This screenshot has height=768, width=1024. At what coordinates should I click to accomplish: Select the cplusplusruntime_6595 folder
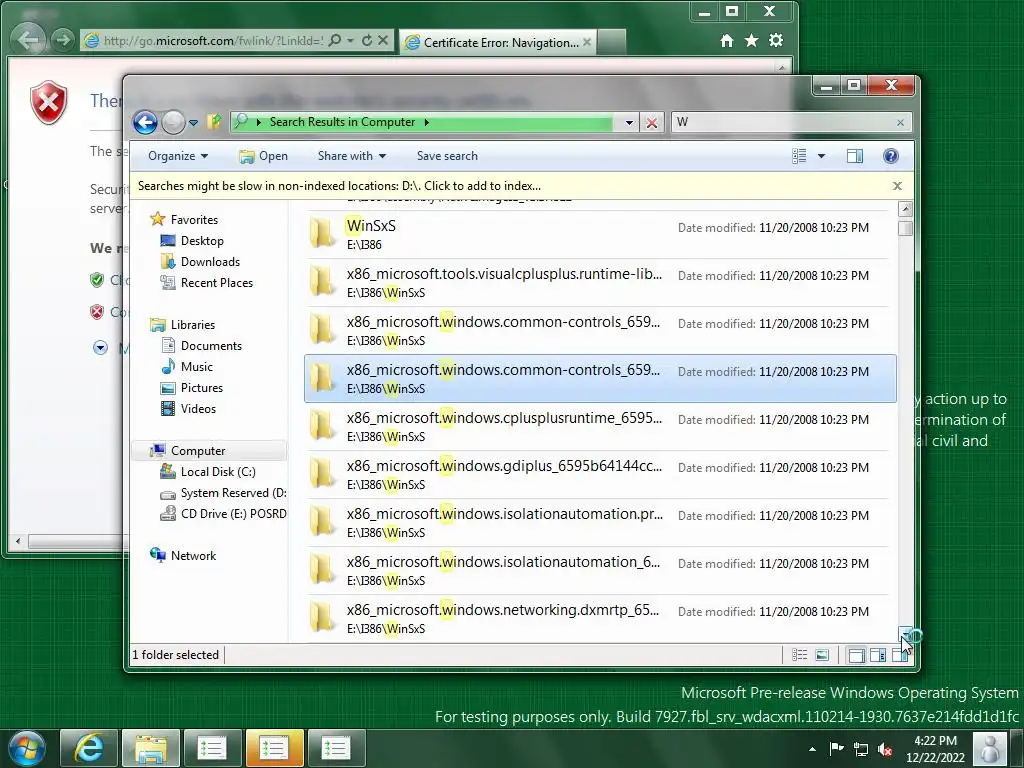pos(600,426)
